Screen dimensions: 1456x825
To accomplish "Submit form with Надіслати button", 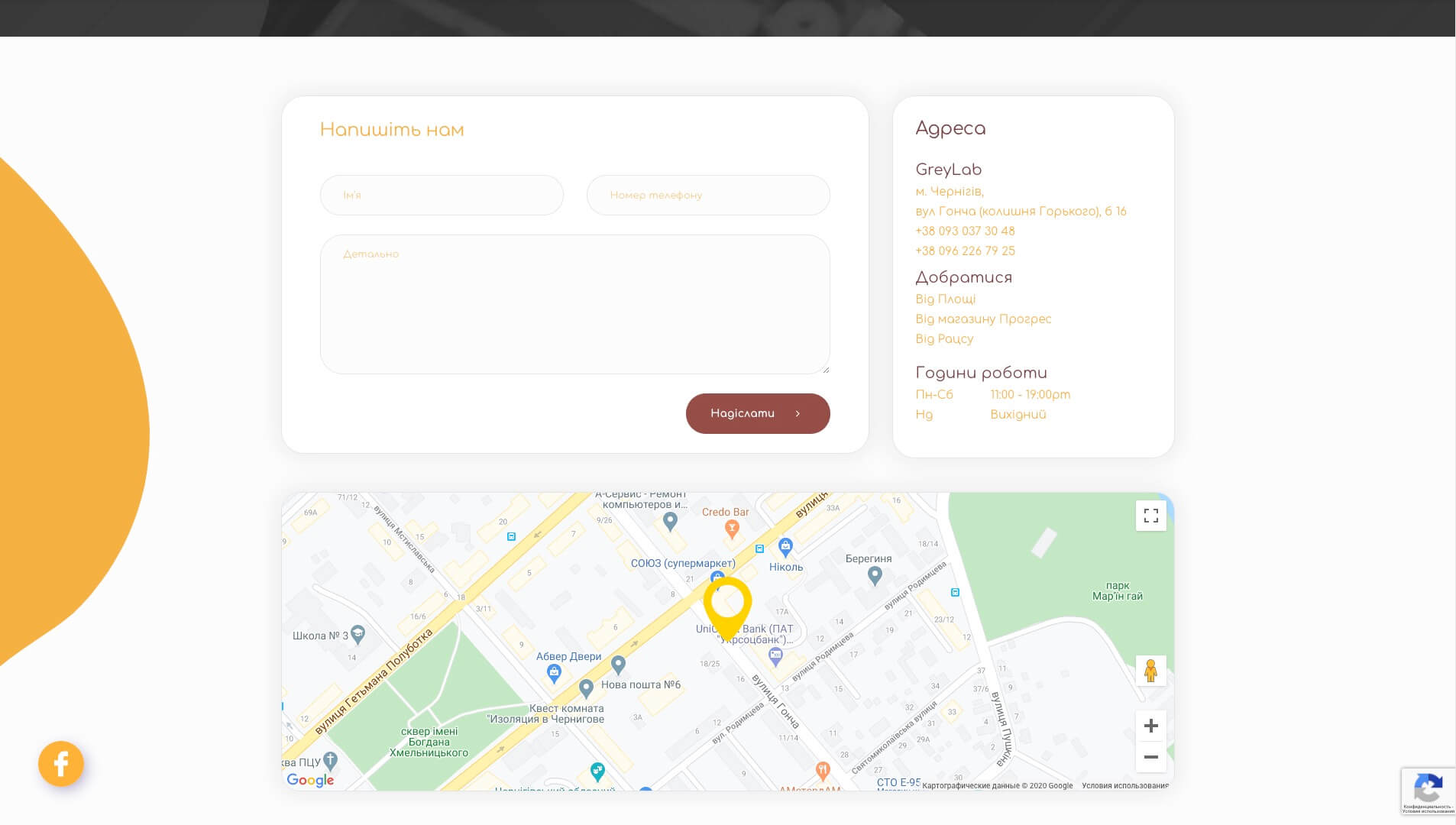I will pyautogui.click(x=758, y=413).
